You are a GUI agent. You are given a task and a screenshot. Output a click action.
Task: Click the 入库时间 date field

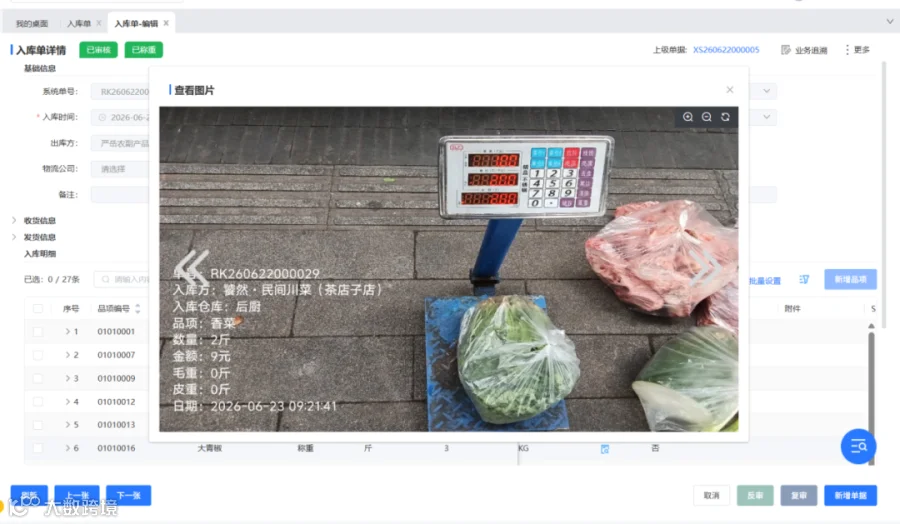click(x=120, y=117)
